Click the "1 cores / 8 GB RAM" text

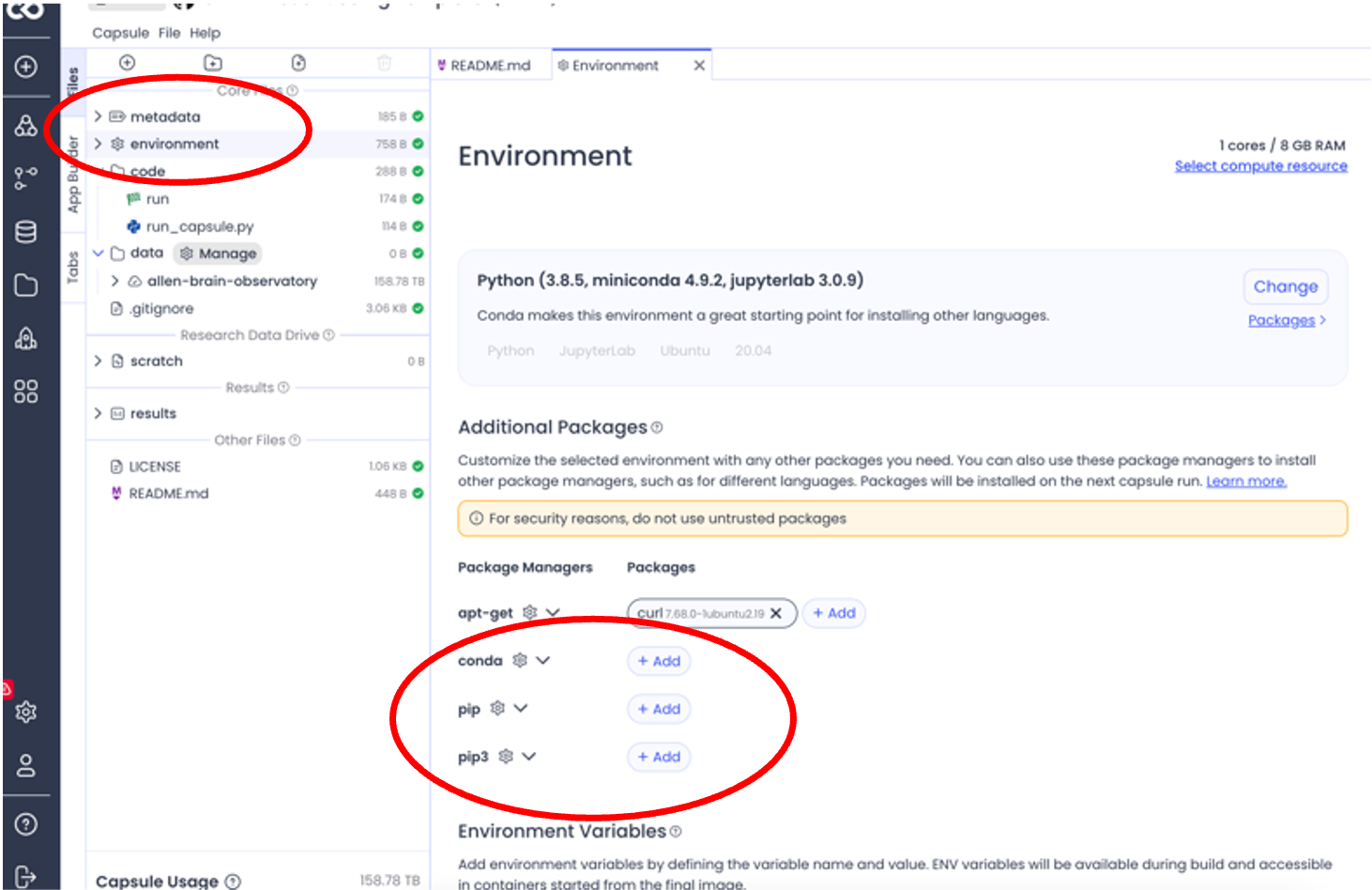(x=1282, y=146)
